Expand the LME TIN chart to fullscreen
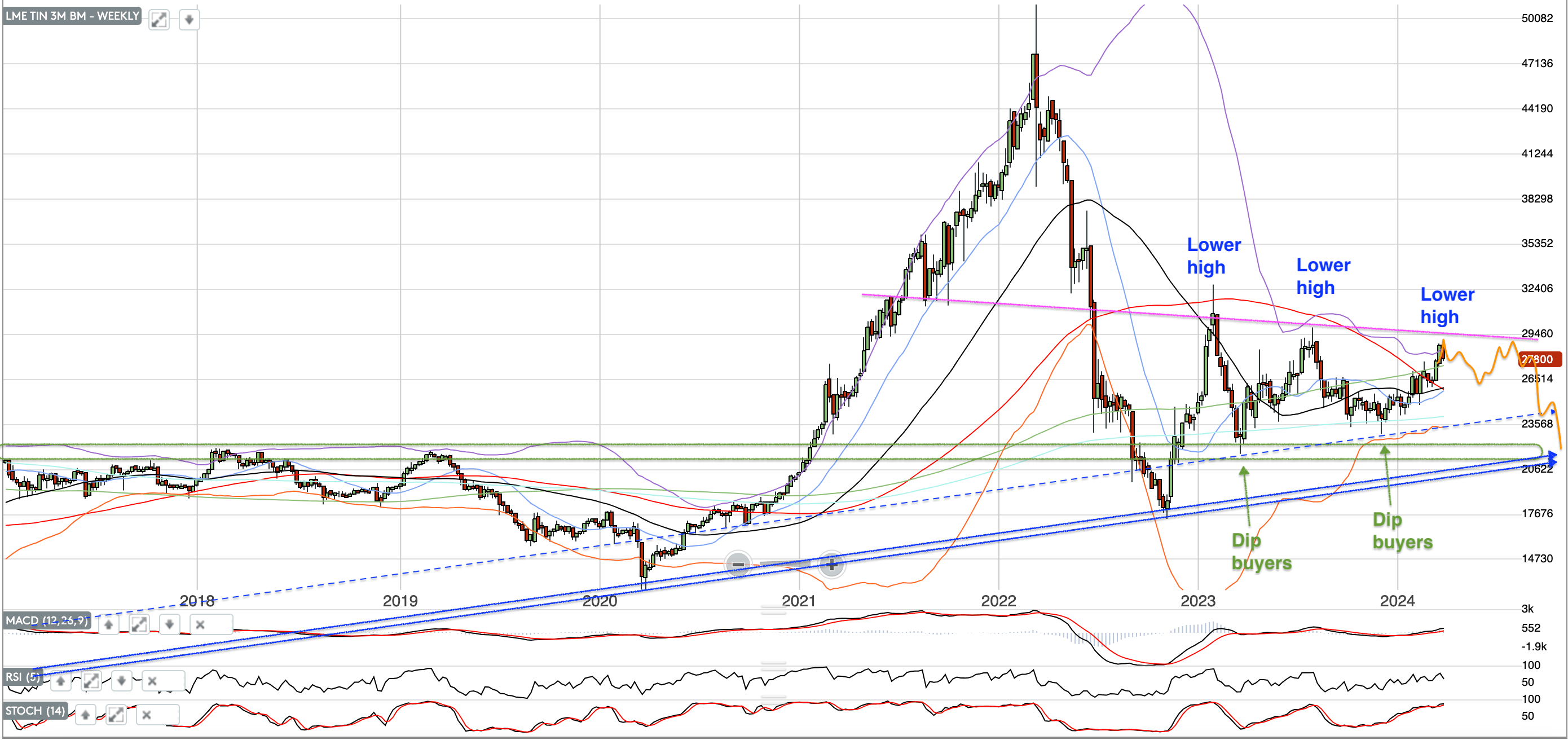 158,20
